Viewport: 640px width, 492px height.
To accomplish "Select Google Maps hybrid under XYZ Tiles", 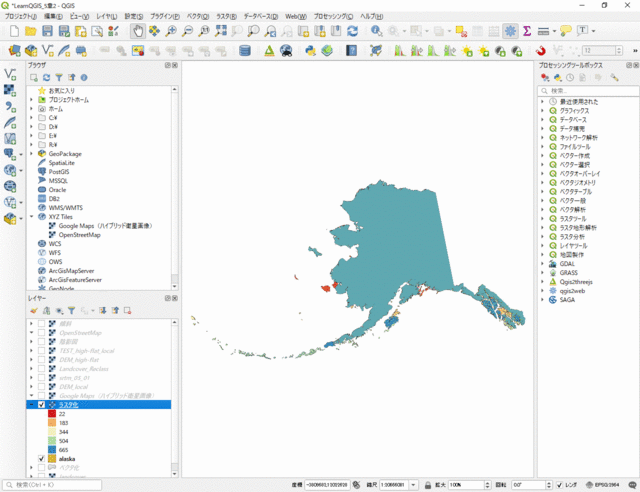I will click(x=105, y=226).
